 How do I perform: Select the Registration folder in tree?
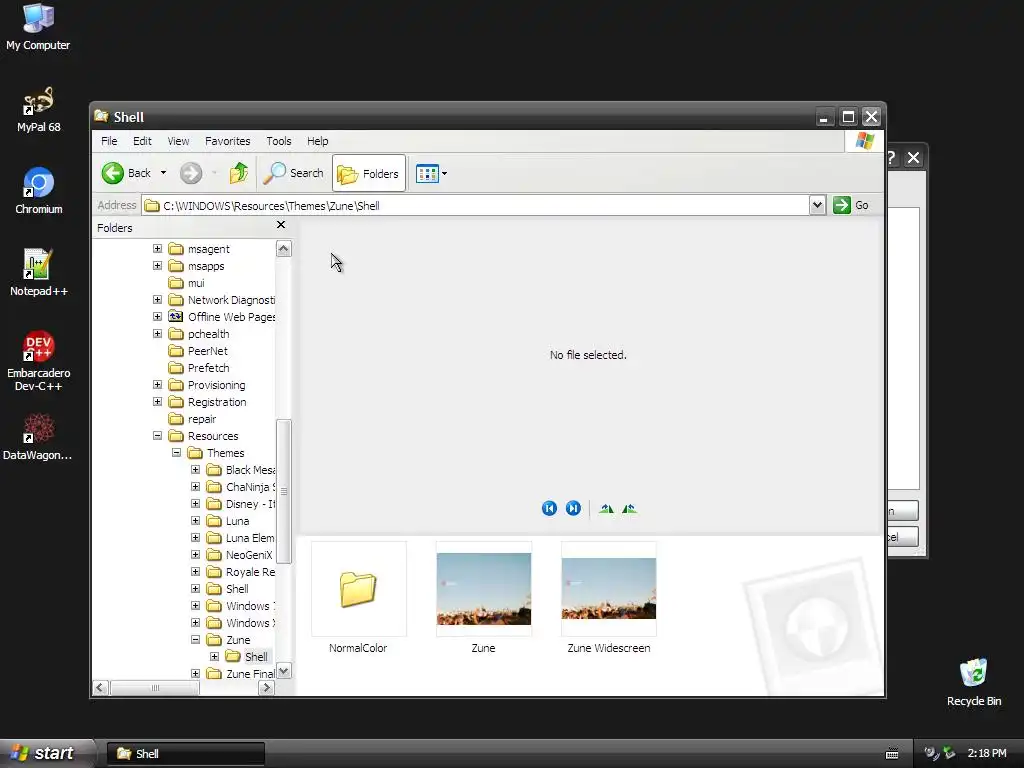click(207, 402)
